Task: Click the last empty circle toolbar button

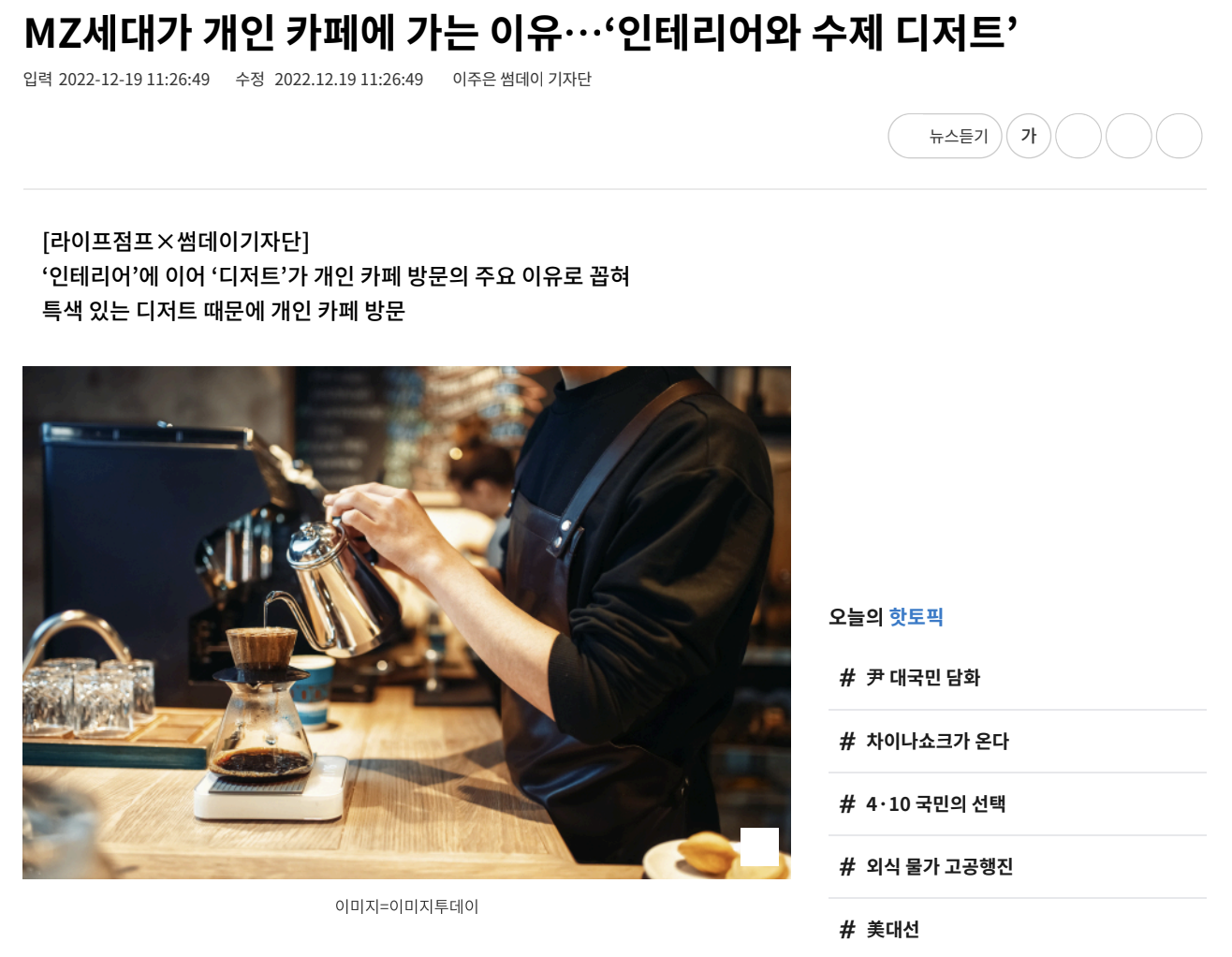Action: (x=1180, y=136)
